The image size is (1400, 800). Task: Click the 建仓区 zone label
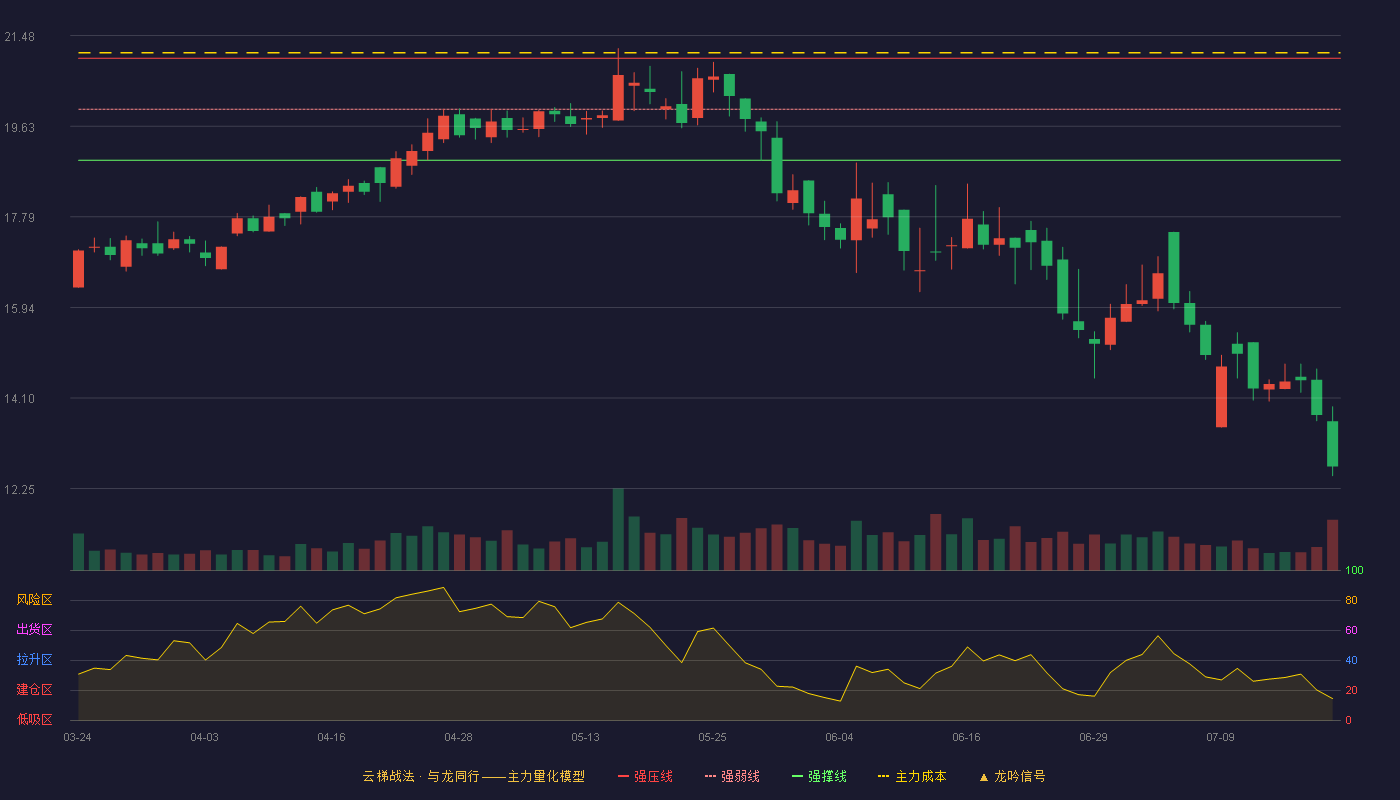coord(34,690)
